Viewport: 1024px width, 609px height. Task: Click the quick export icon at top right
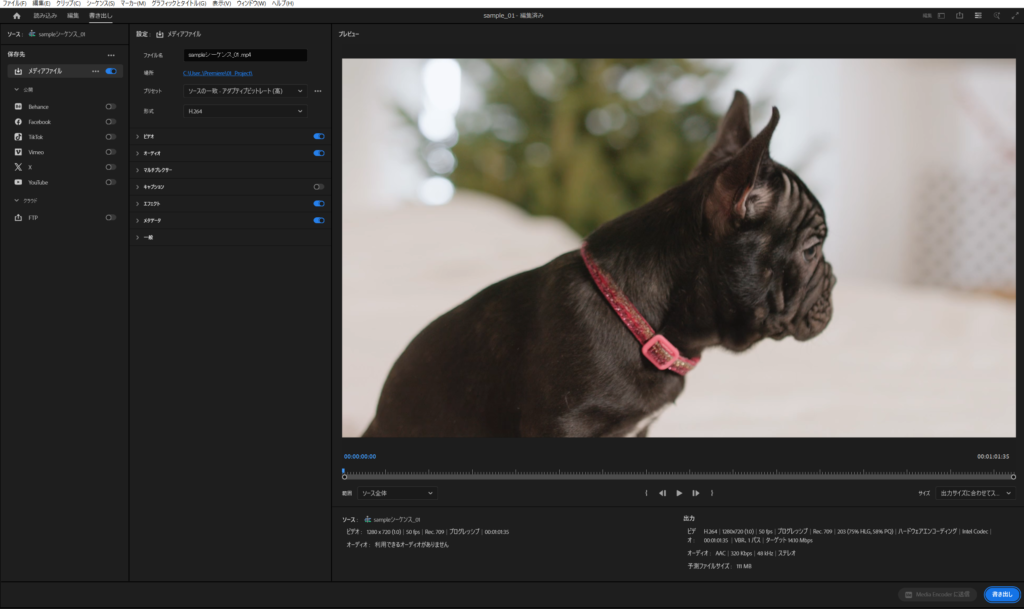960,16
